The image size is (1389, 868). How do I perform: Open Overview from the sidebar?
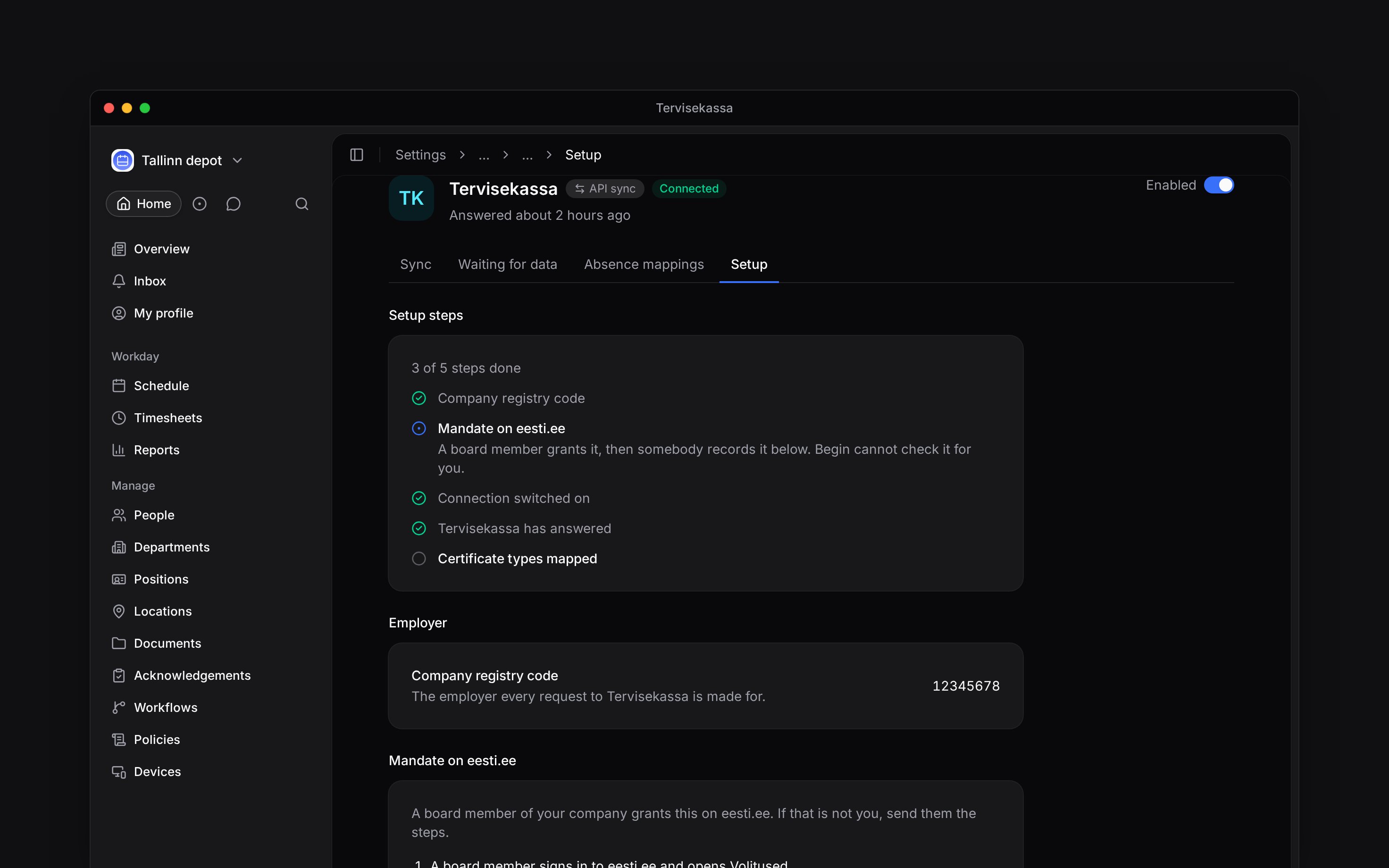(211, 249)
